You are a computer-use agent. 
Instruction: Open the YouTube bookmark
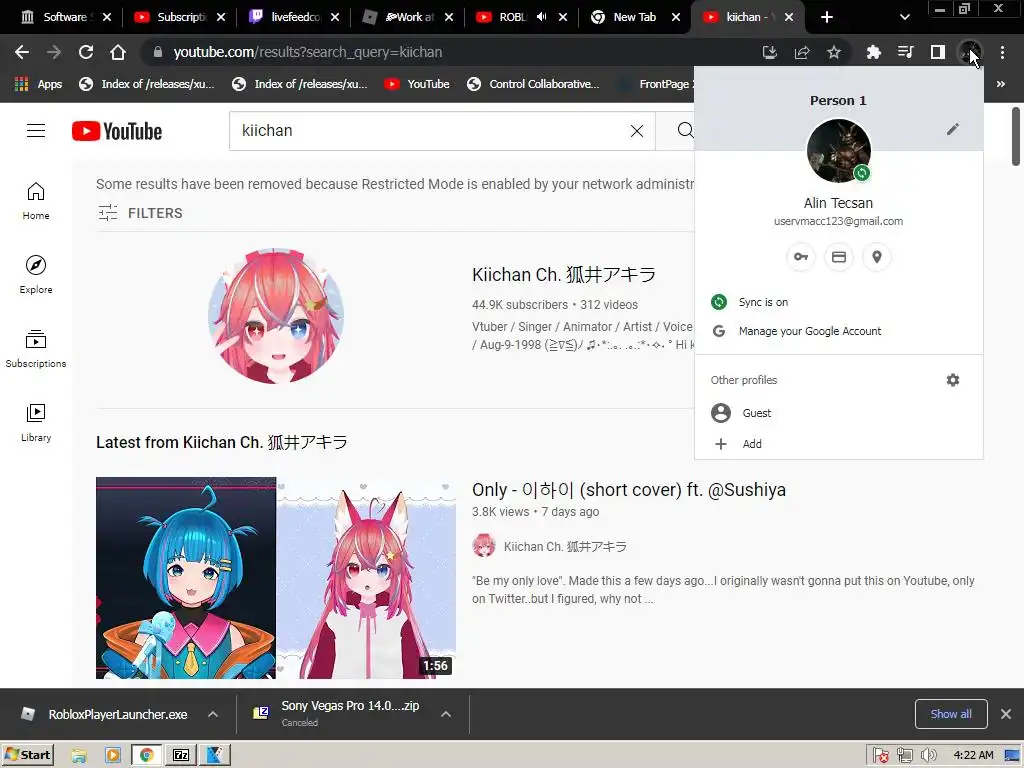417,84
